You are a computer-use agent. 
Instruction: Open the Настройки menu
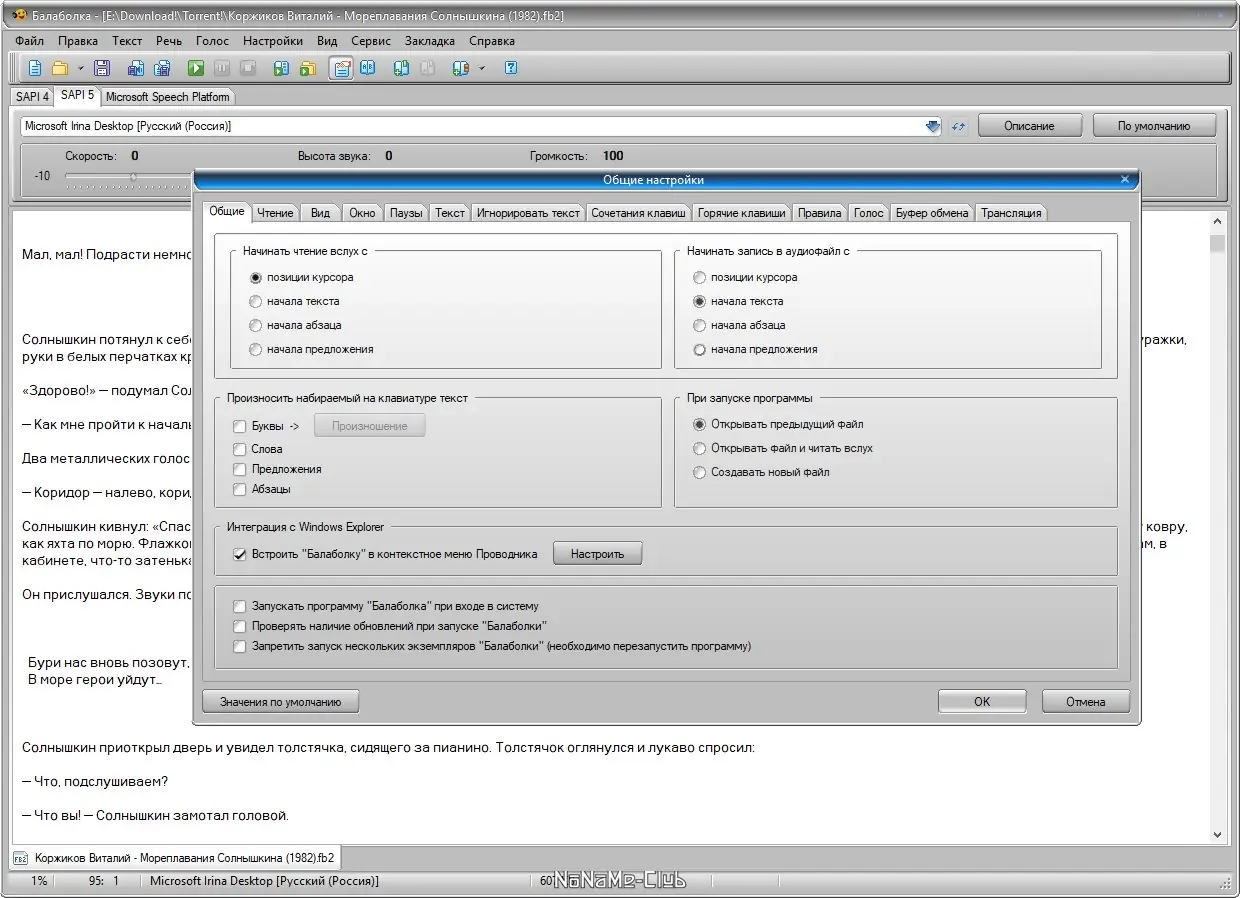tap(272, 41)
